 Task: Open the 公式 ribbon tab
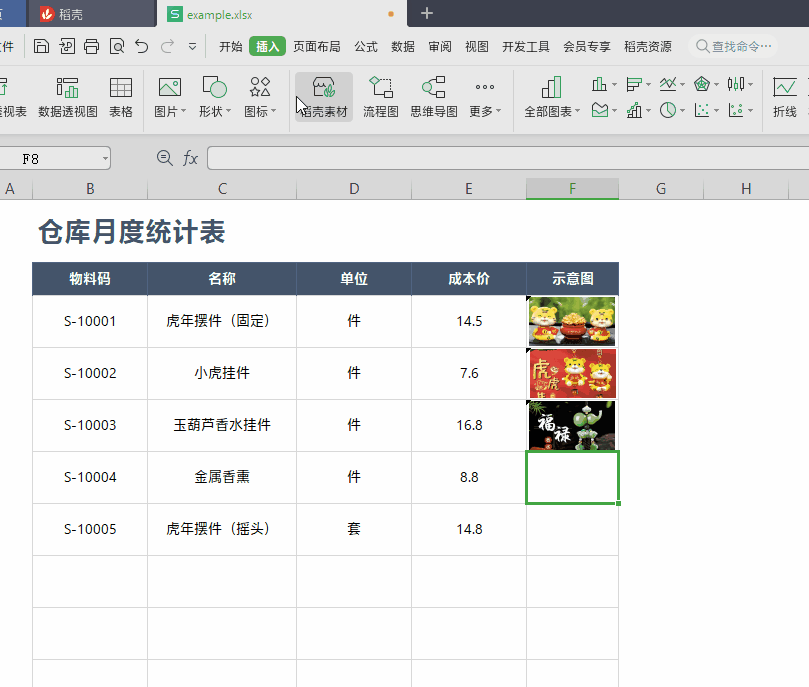pyautogui.click(x=366, y=46)
